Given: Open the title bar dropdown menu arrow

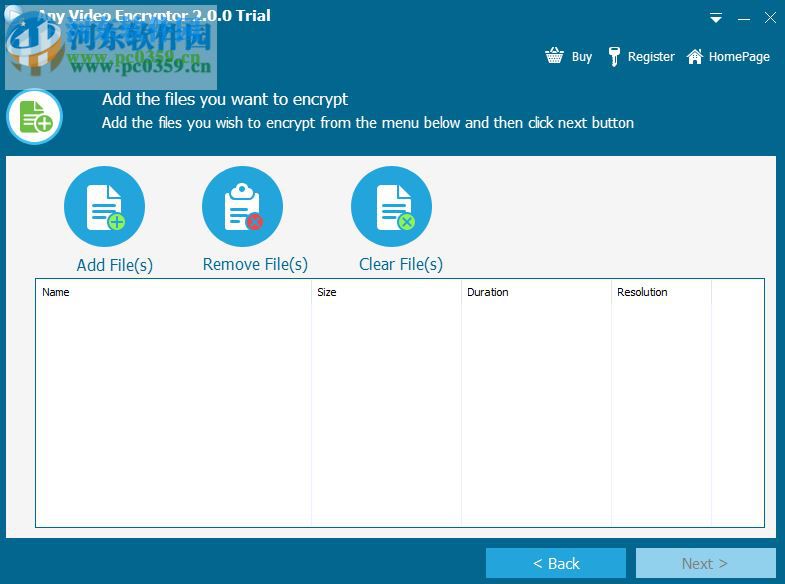Looking at the screenshot, I should click(x=716, y=19).
